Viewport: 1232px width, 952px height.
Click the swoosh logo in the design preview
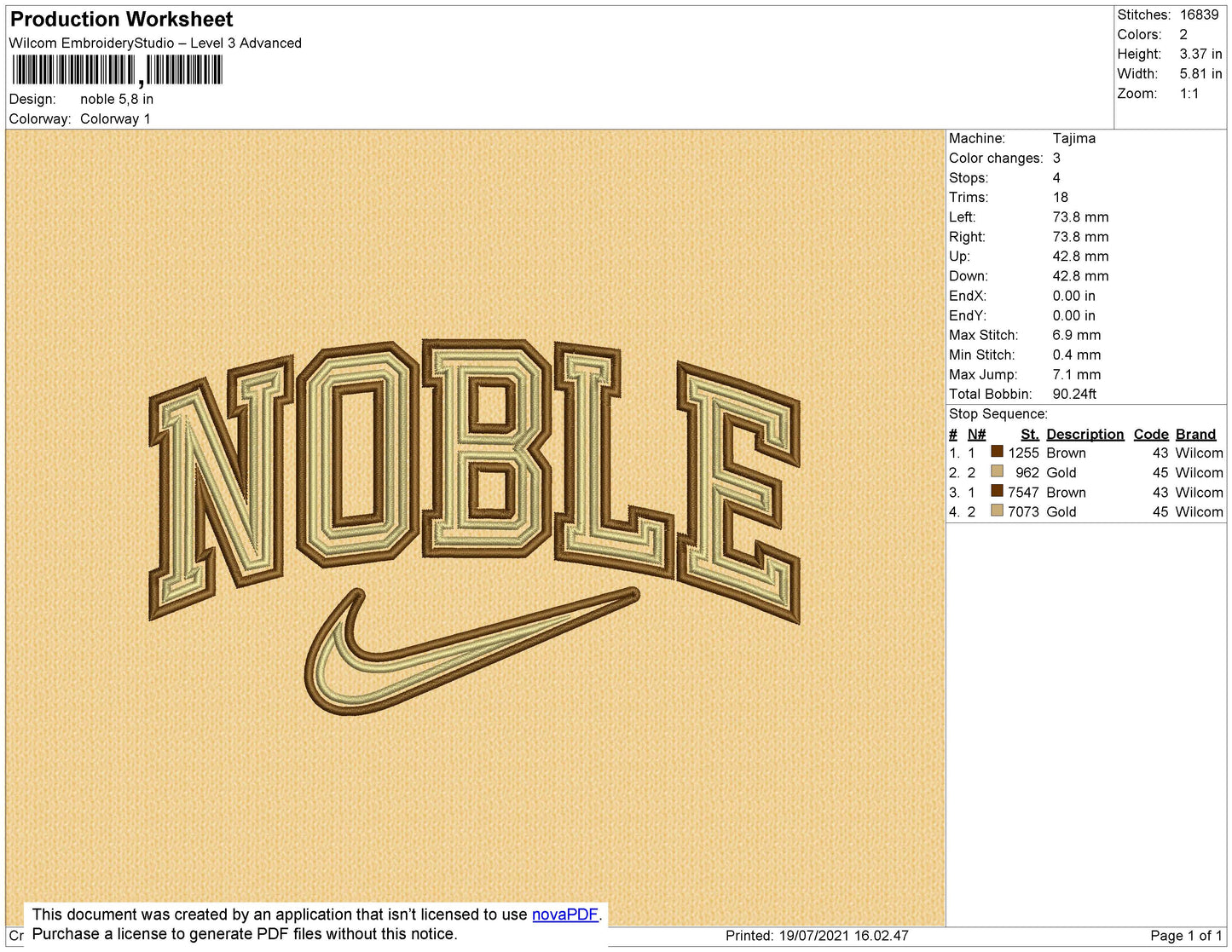tap(471, 650)
